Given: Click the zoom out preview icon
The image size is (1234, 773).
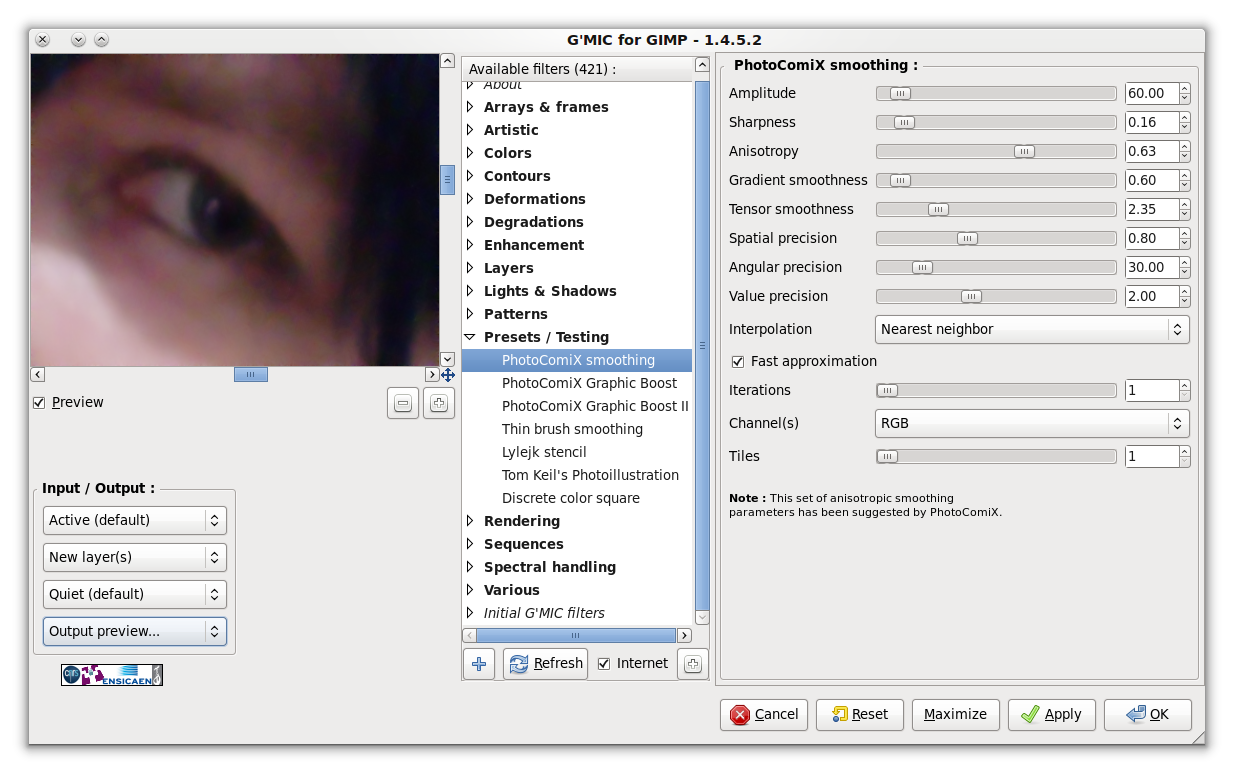Looking at the screenshot, I should 403,403.
